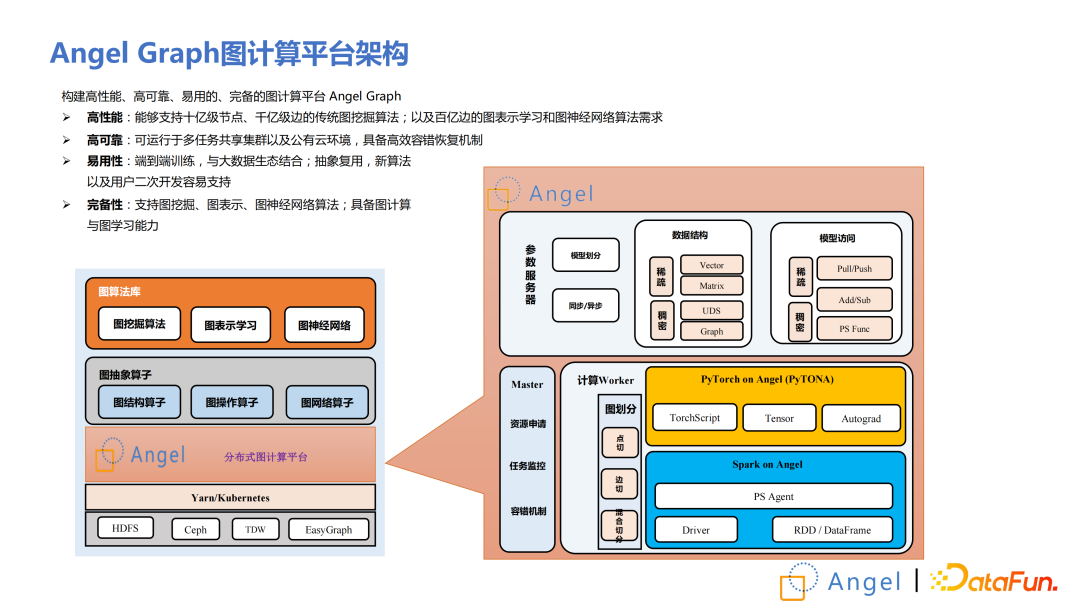Click the TDW storage block
This screenshot has width=1080, height=608.
(x=254, y=528)
